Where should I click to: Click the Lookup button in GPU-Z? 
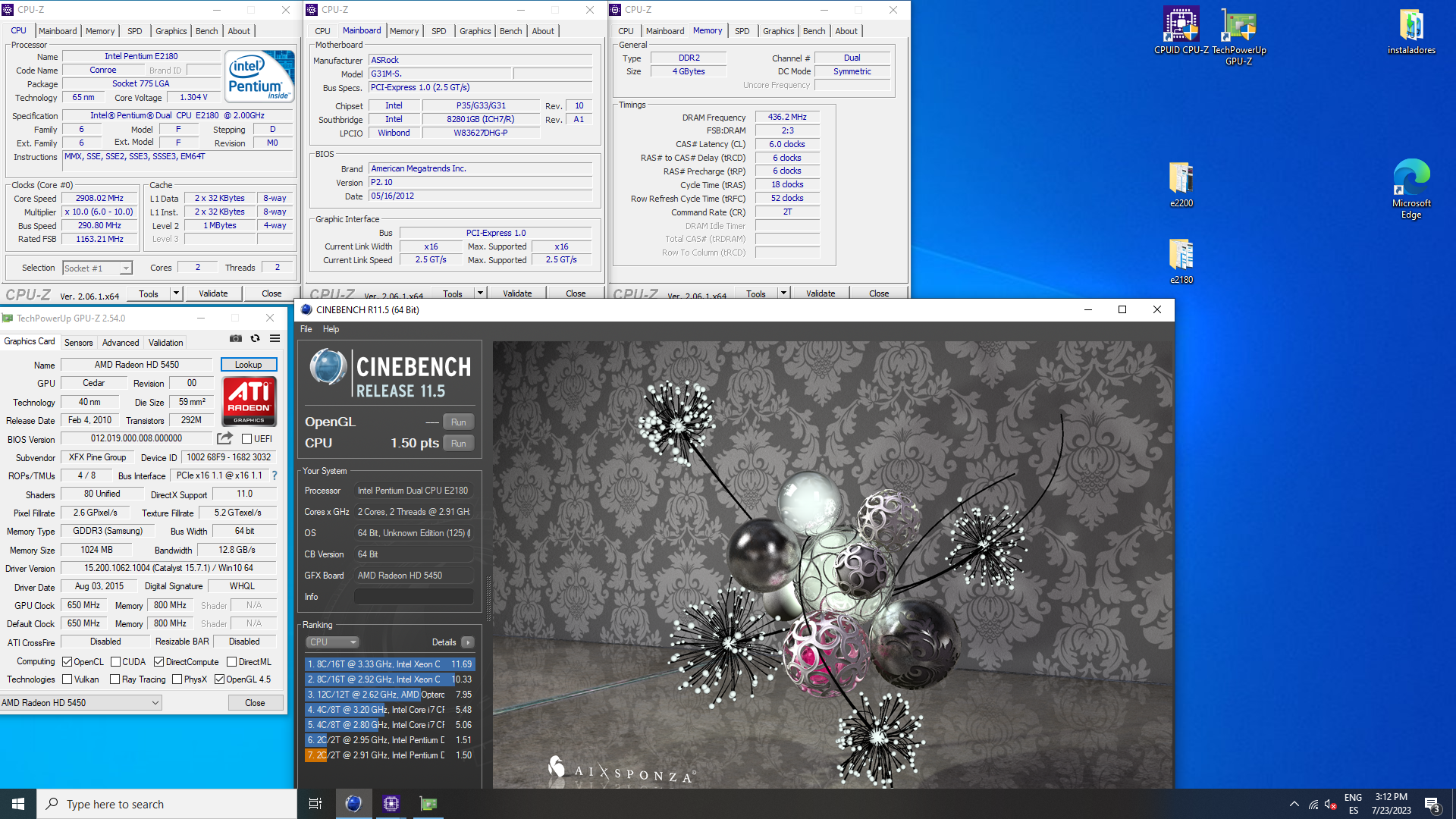tap(249, 365)
